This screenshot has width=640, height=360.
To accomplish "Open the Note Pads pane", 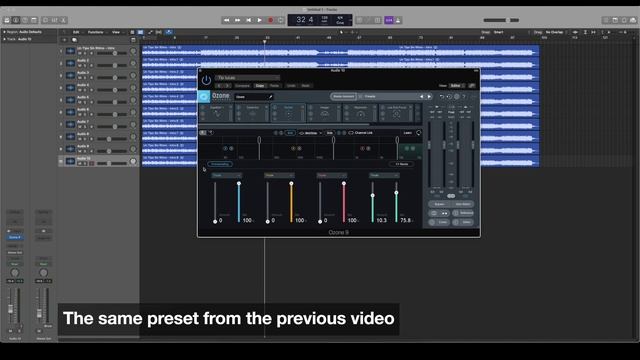I will (615, 20).
